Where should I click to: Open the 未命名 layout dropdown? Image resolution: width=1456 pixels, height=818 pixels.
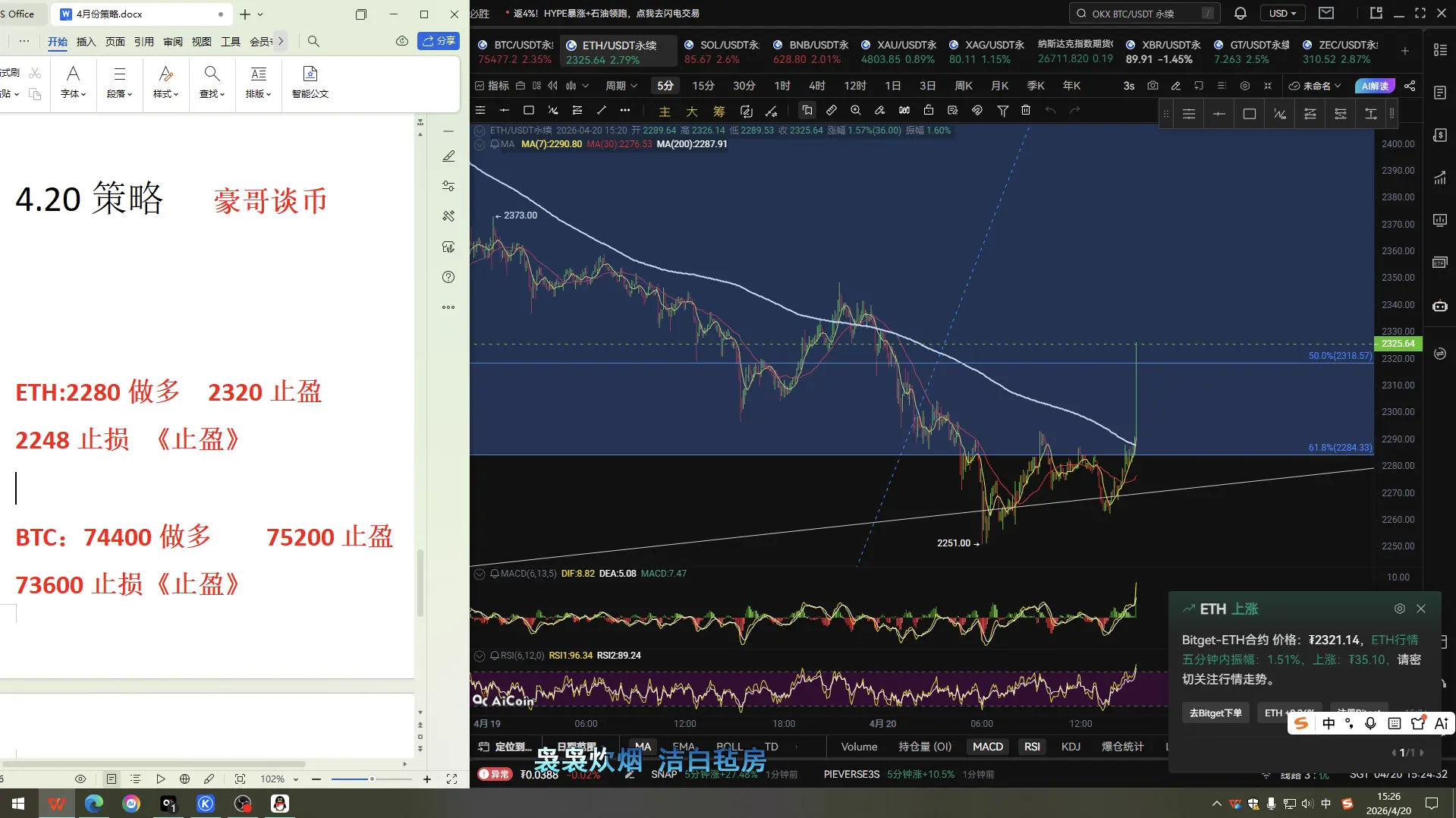(1315, 86)
